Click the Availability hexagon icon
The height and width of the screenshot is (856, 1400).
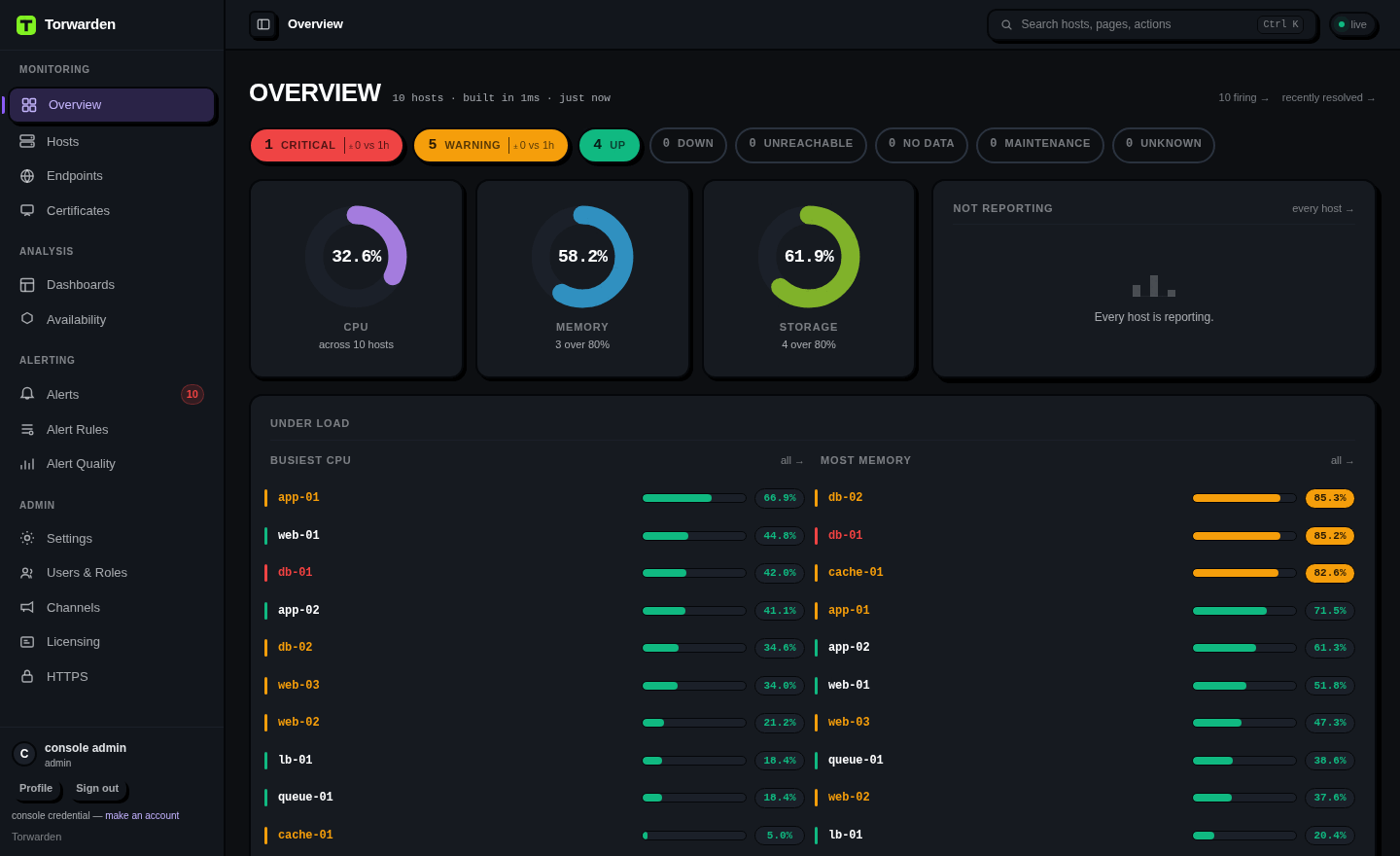point(27,319)
